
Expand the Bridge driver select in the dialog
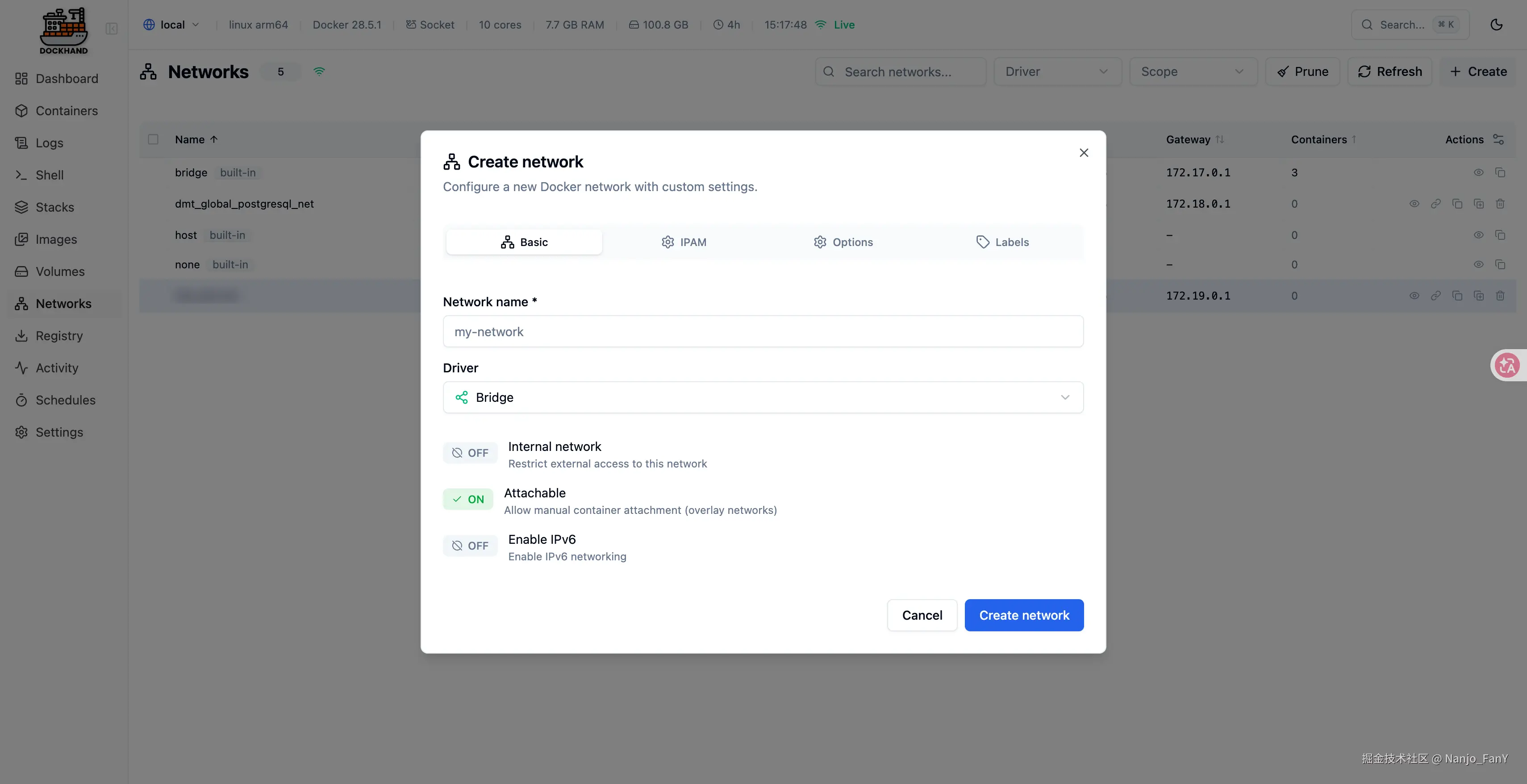763,397
